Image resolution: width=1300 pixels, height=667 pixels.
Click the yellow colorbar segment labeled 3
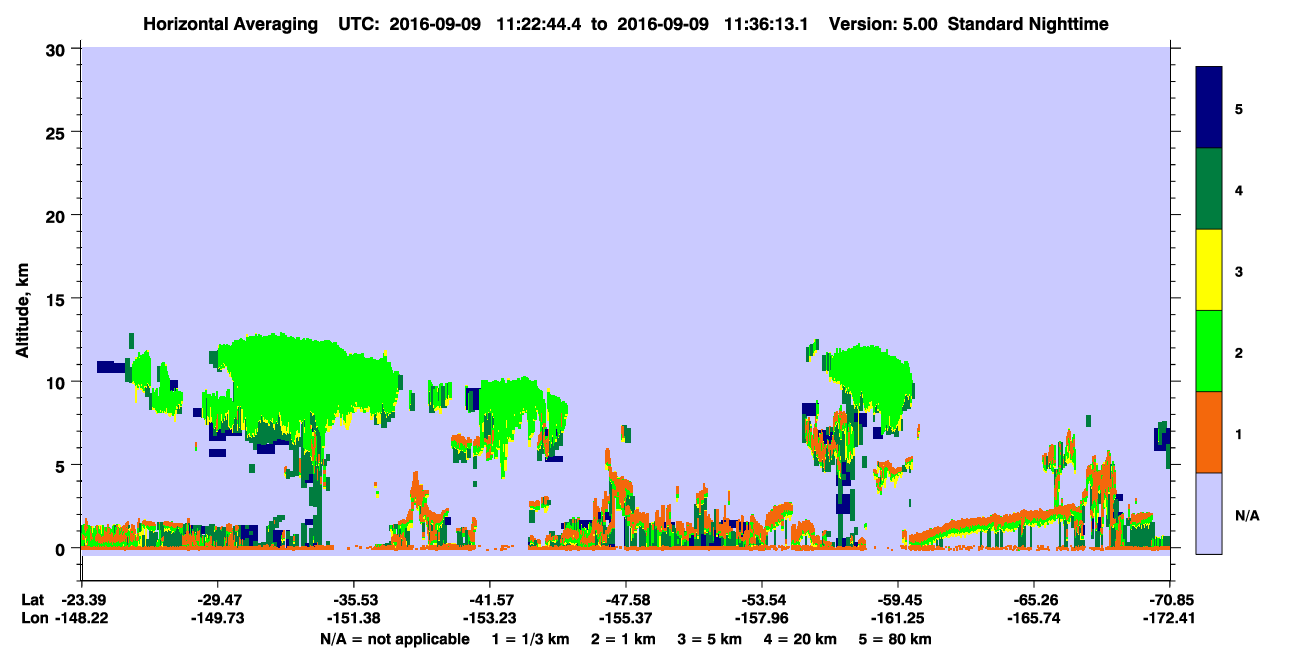pos(1209,270)
